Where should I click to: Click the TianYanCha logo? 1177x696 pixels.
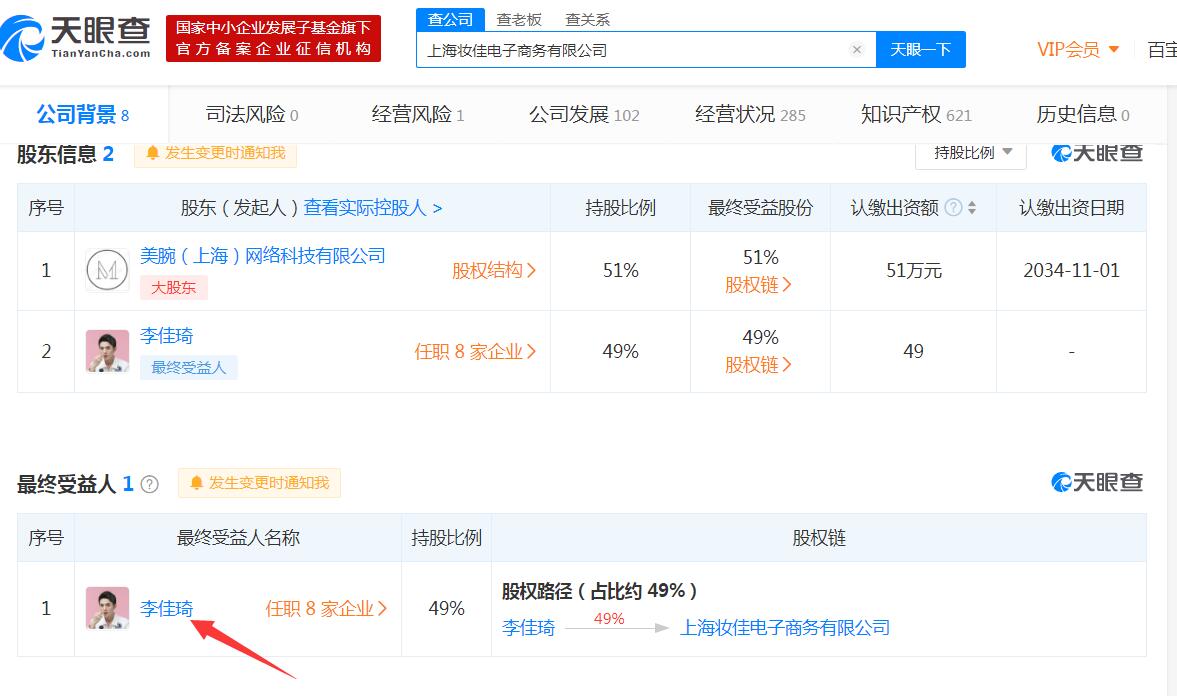76,38
